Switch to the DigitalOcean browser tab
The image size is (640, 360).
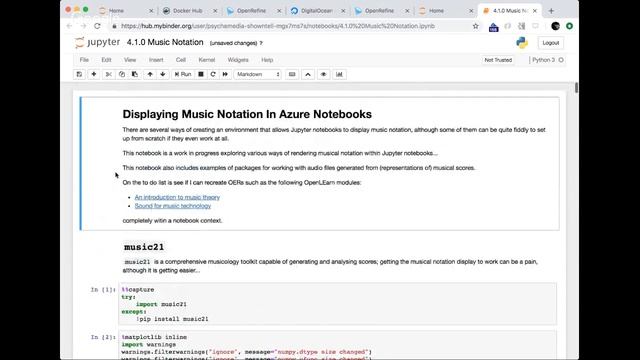(317, 11)
